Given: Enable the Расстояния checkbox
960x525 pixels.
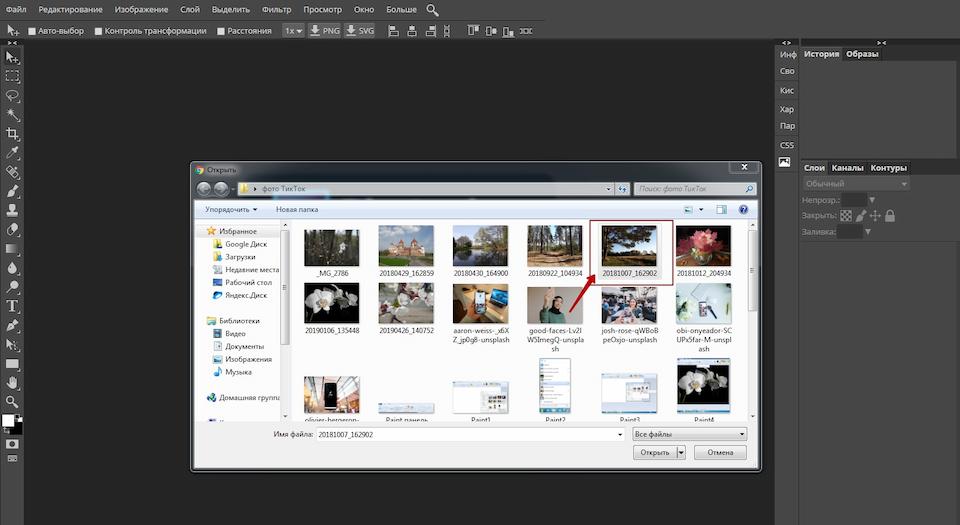Looking at the screenshot, I should tap(221, 31).
